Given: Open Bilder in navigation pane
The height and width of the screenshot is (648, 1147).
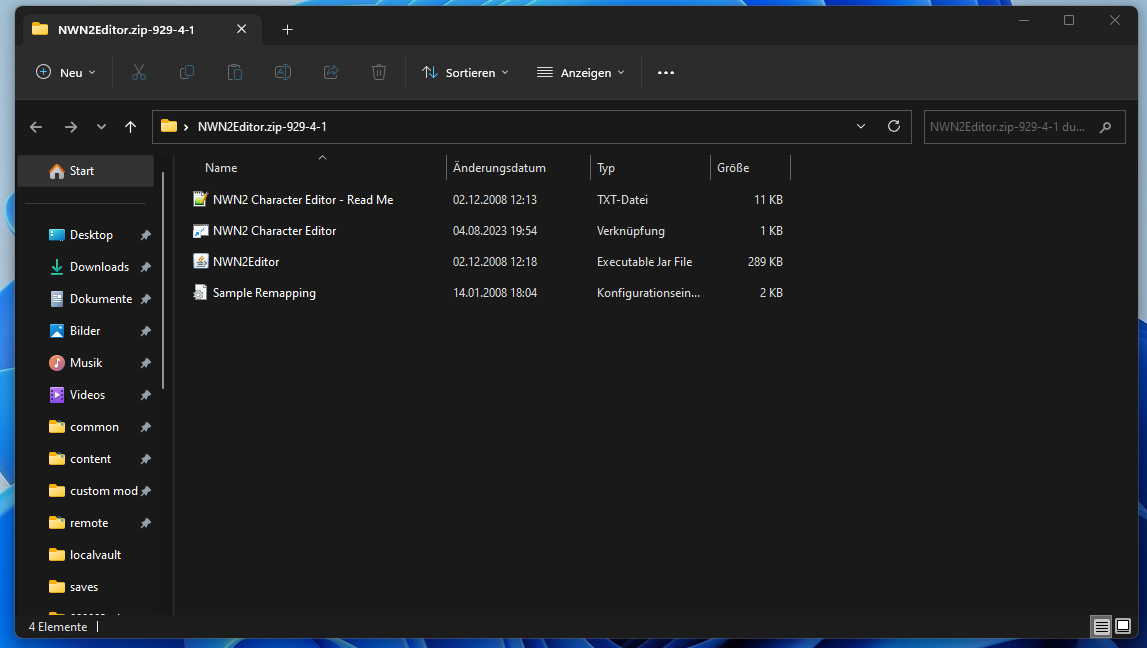Looking at the screenshot, I should click(85, 331).
